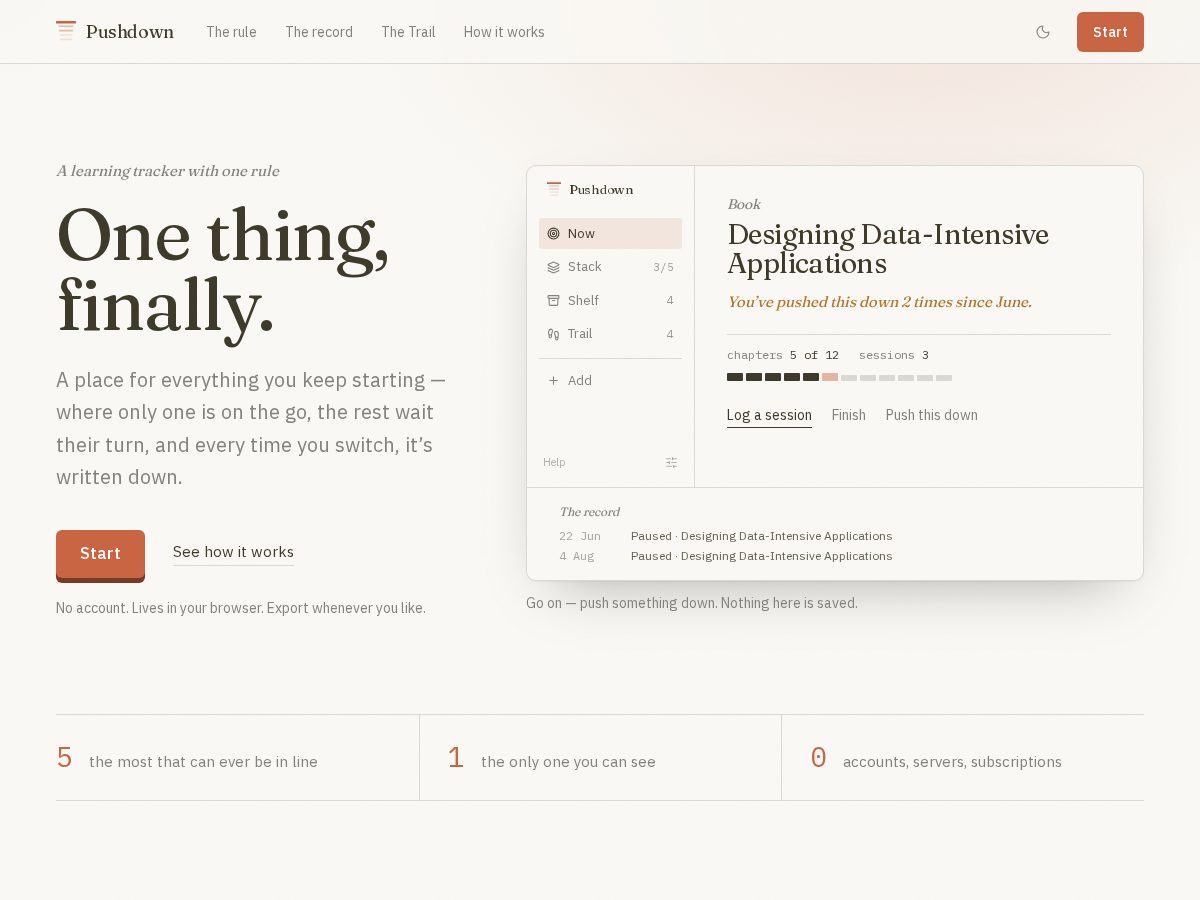1200x900 pixels.
Task: Click the 'chapters 5 of 12' text
Action: click(783, 355)
